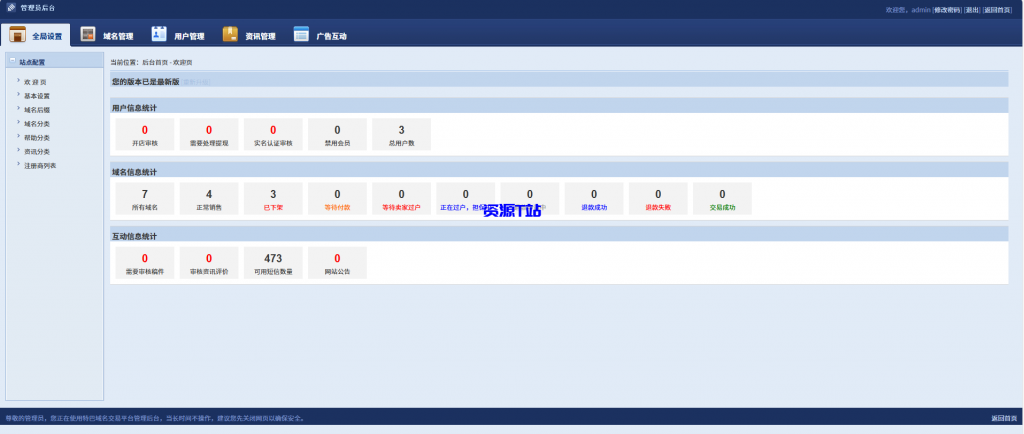Click the 退出 logout link
Viewport: 1024px width, 434px height.
971,9
